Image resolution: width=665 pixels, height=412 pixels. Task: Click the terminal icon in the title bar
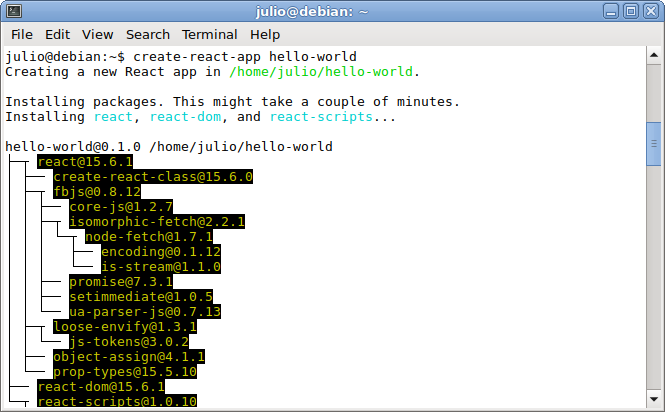tap(14, 11)
